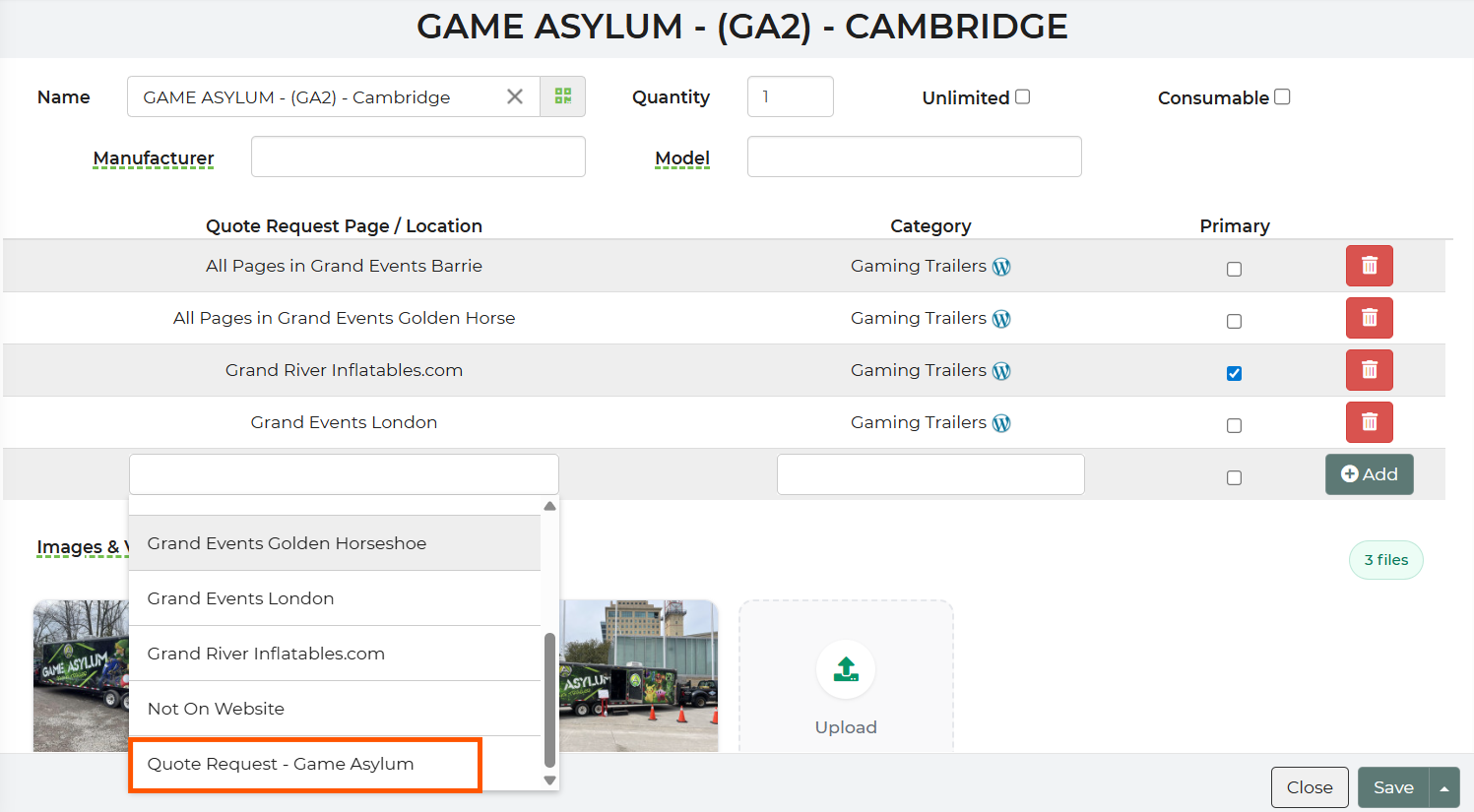1474x812 pixels.
Task: Click the Primary column header
Action: (1235, 225)
